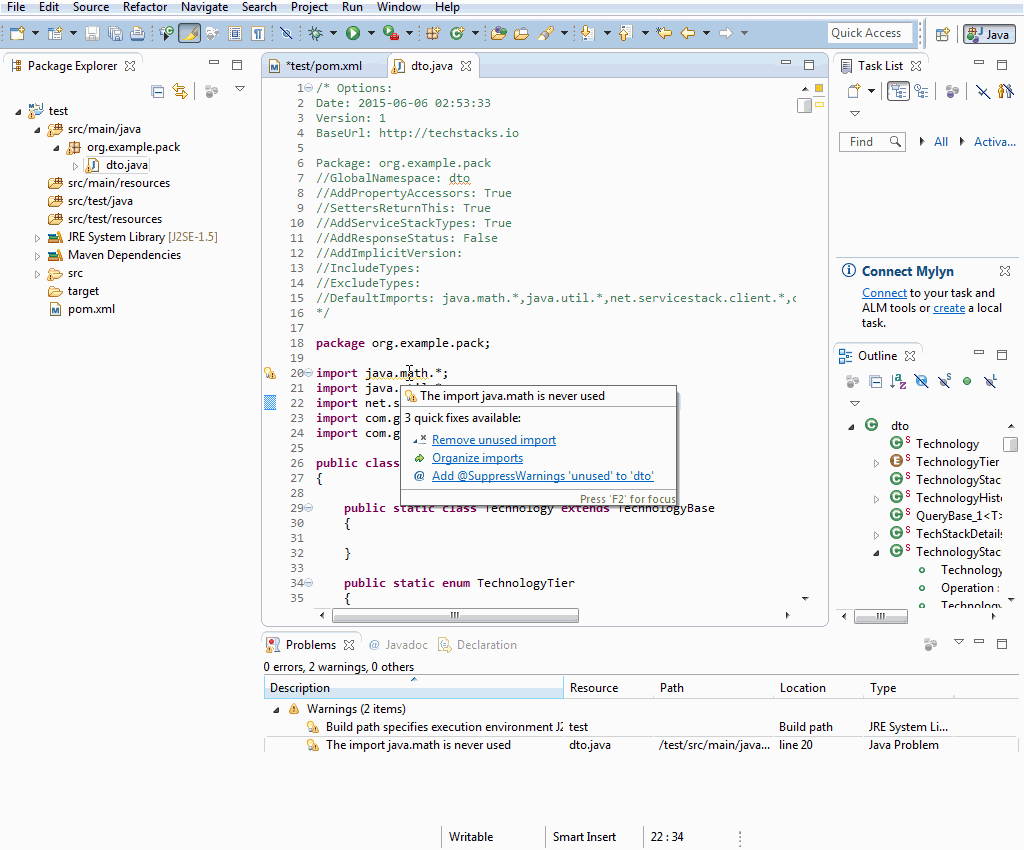Click the Quick Access search field
Viewport: 1024px width, 850px height.
(869, 33)
